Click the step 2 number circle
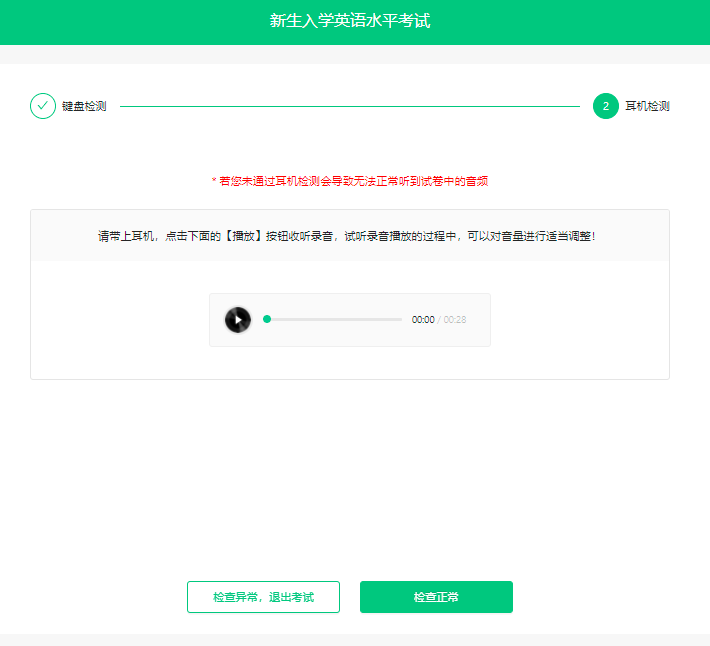Screen dimensions: 710x646 point(605,106)
